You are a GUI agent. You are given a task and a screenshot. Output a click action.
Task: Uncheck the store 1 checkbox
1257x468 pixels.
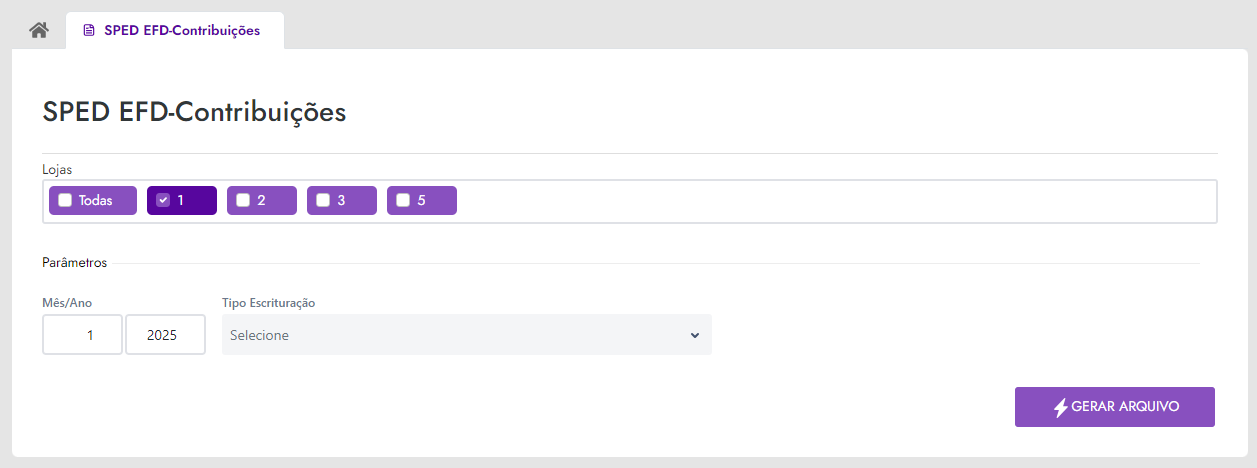point(163,200)
